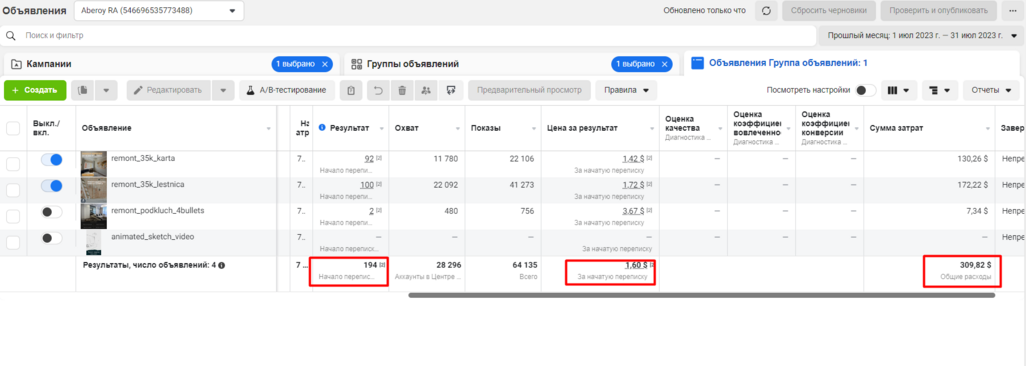Open the breakdown icon menu
The height and width of the screenshot is (366, 1026).
coord(940,90)
